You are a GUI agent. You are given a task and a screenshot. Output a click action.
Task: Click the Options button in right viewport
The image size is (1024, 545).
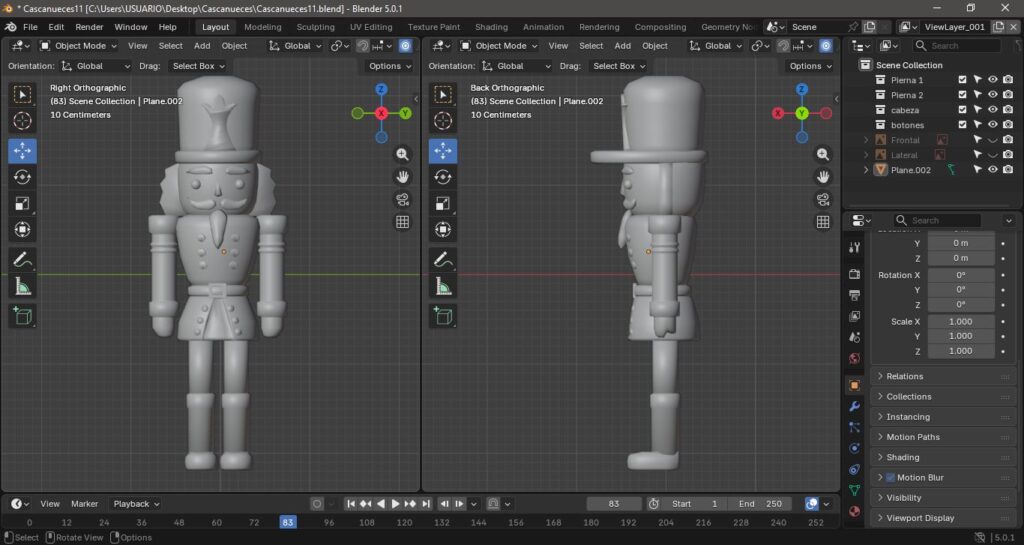click(x=810, y=66)
